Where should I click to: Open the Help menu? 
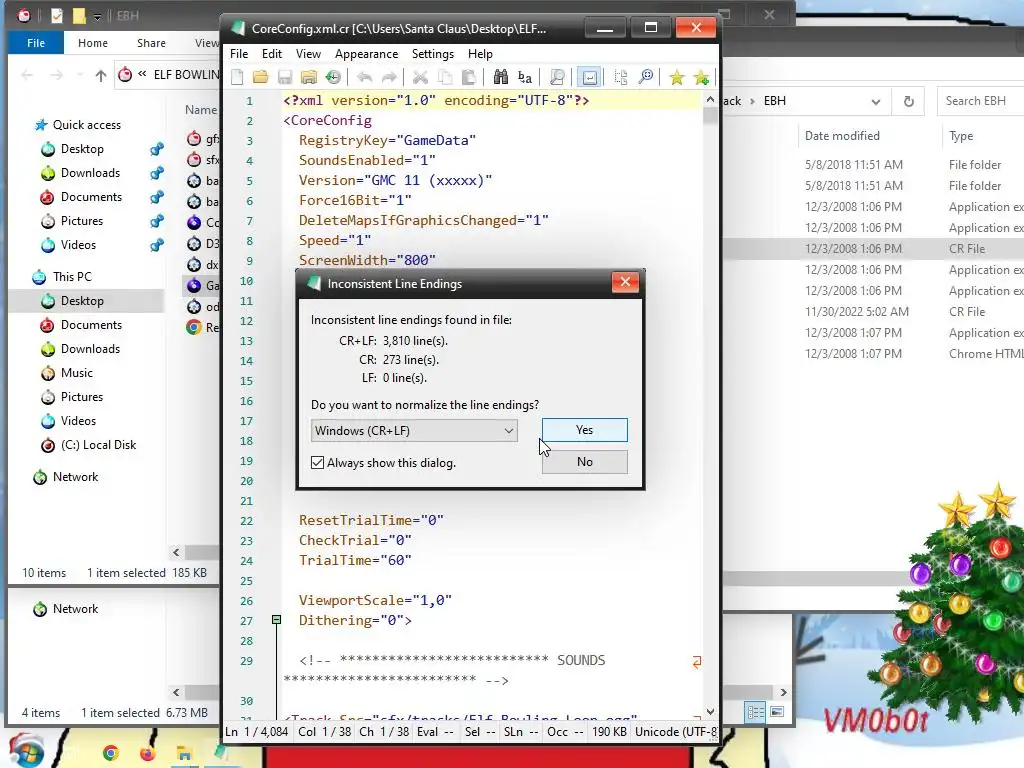click(x=480, y=54)
